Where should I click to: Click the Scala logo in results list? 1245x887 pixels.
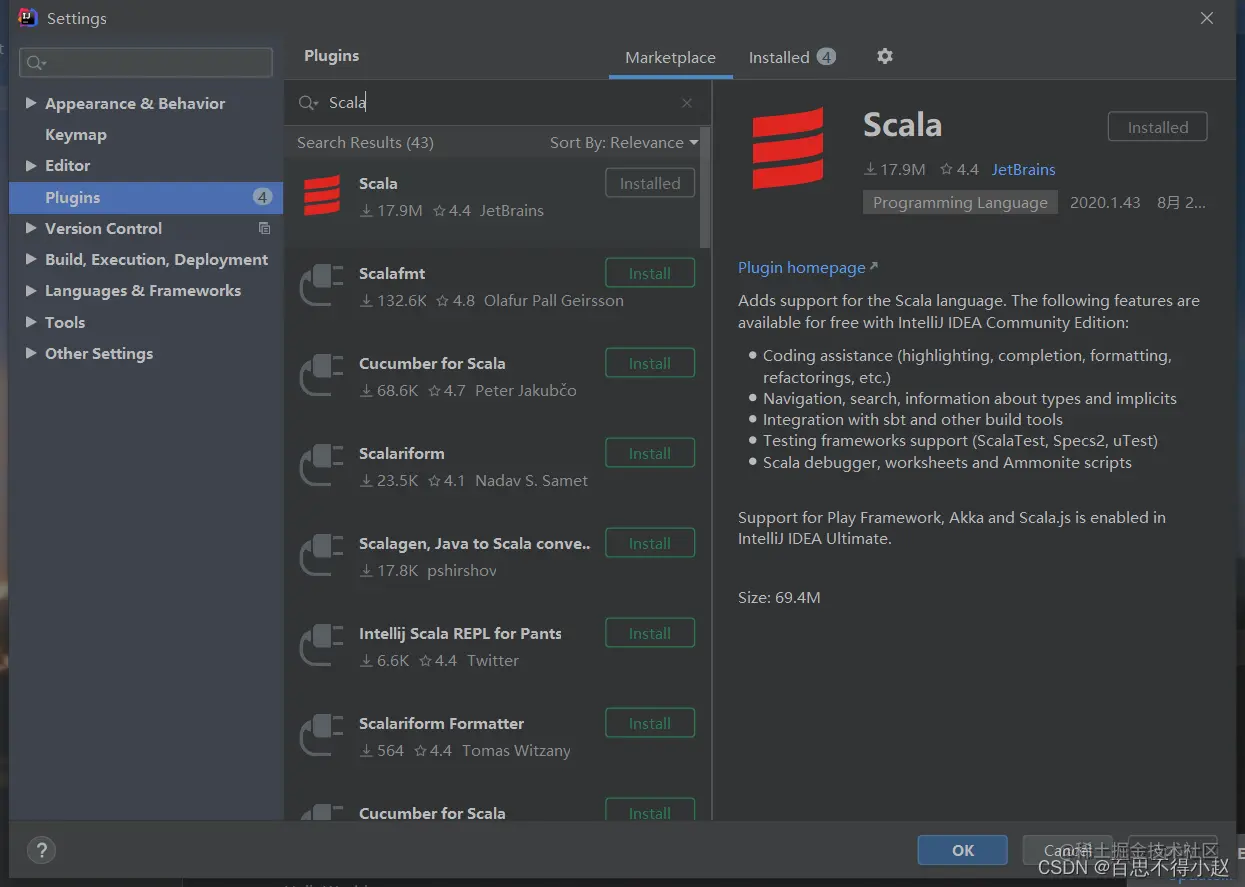322,195
